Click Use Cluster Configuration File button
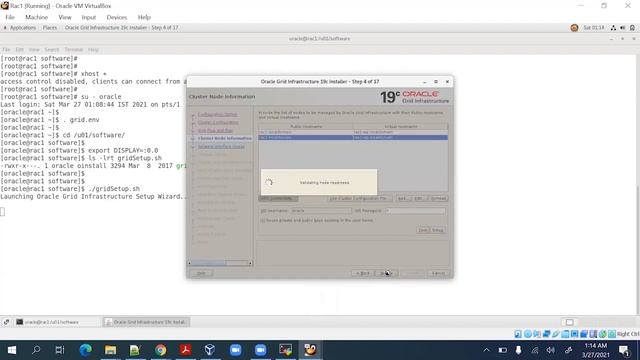This screenshot has width=640, height=360. (360, 198)
